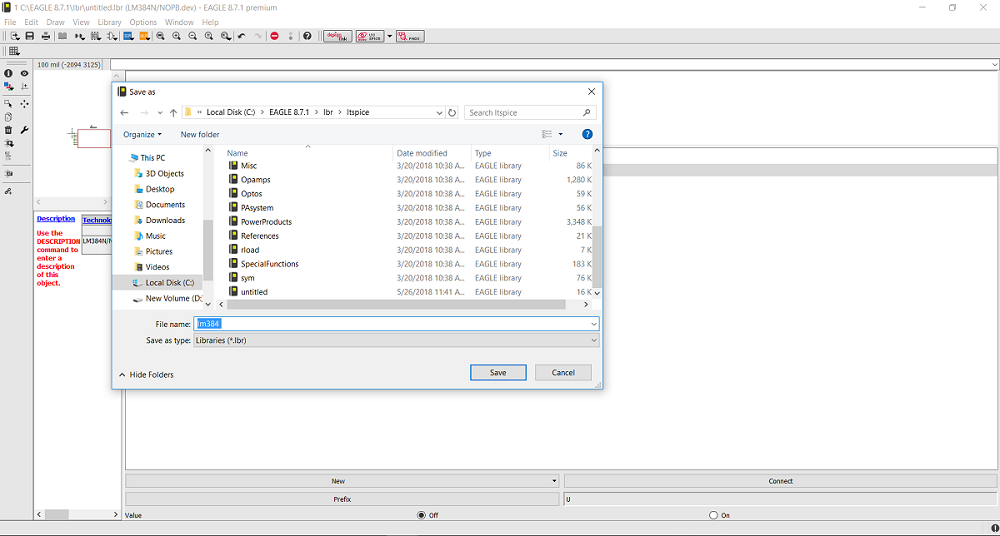The width and height of the screenshot is (1000, 536).
Task: Click the Help question mark toolbar icon
Action: (307, 36)
